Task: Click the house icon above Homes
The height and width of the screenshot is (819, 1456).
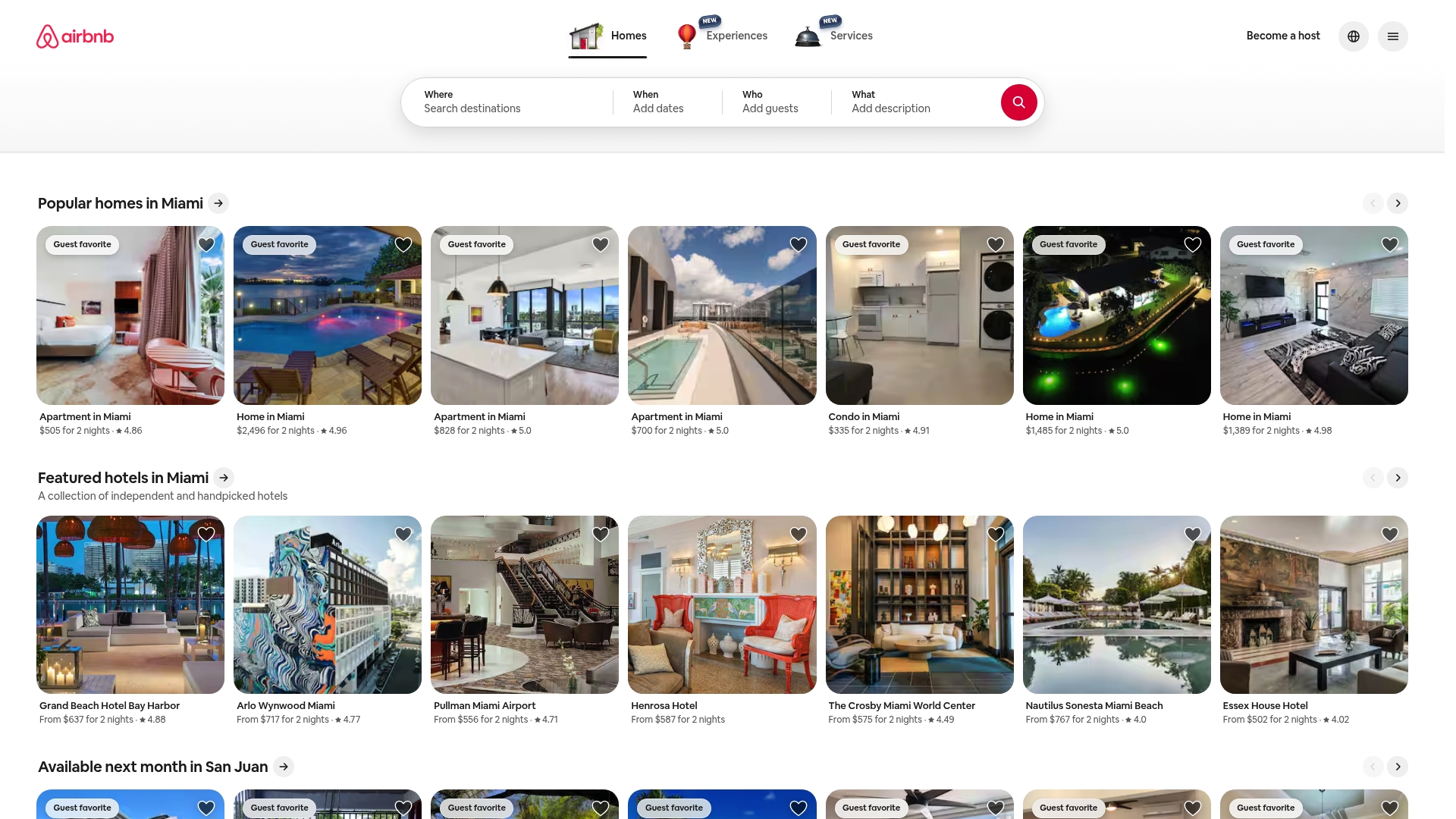Action: (585, 35)
